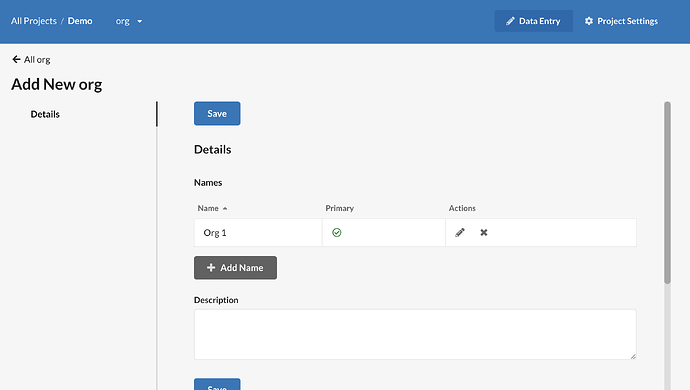Open the Data Entry tab

click(x=533, y=21)
